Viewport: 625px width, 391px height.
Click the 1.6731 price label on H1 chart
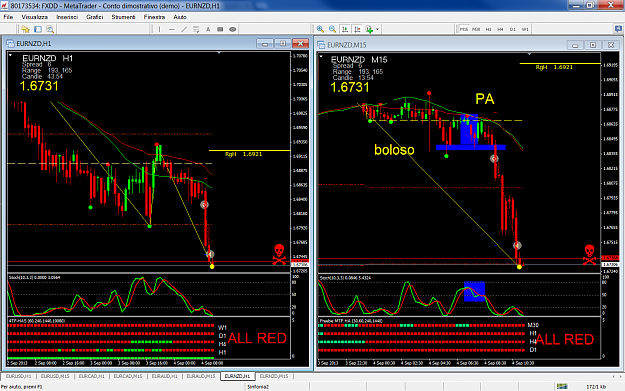click(39, 86)
